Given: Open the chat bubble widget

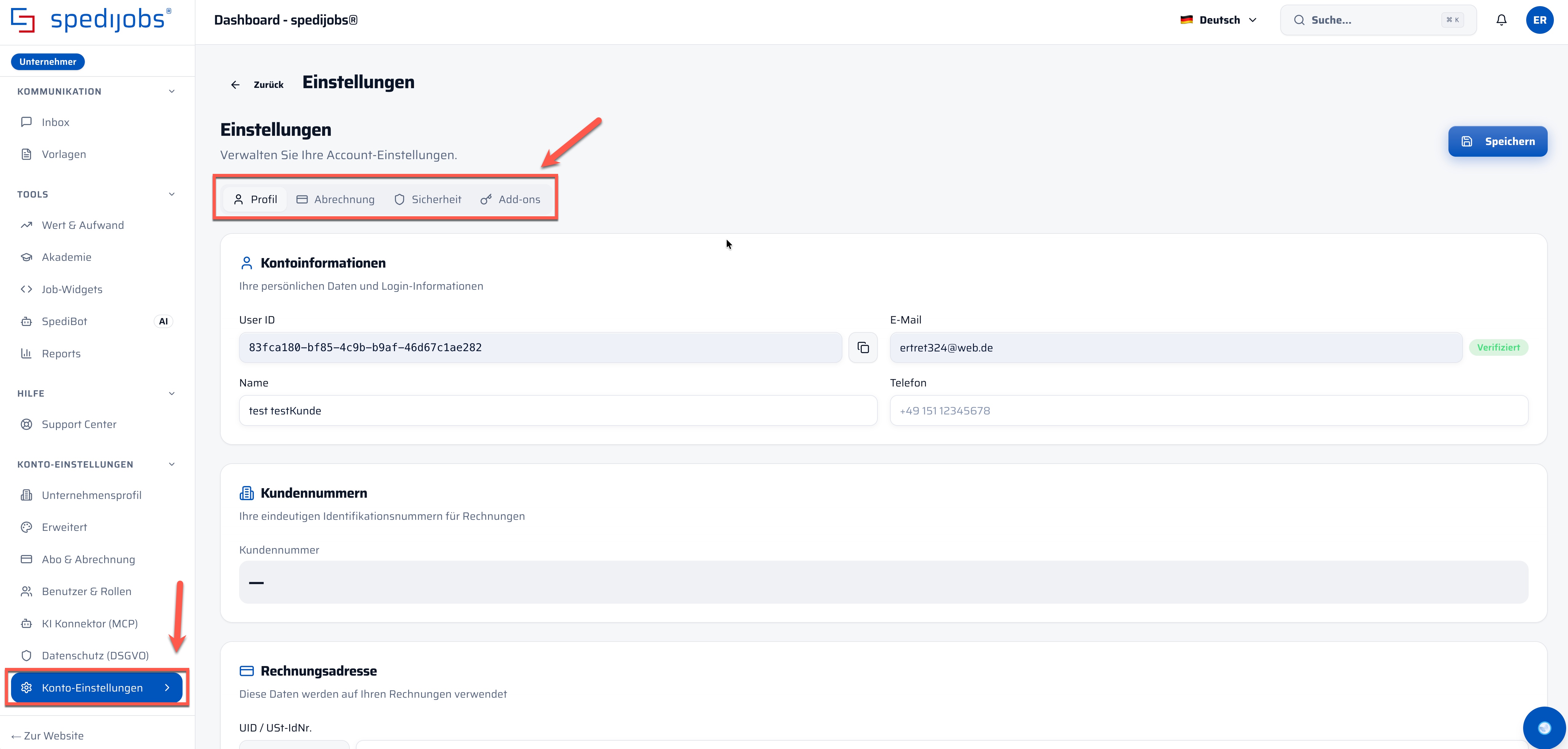Looking at the screenshot, I should (1544, 727).
